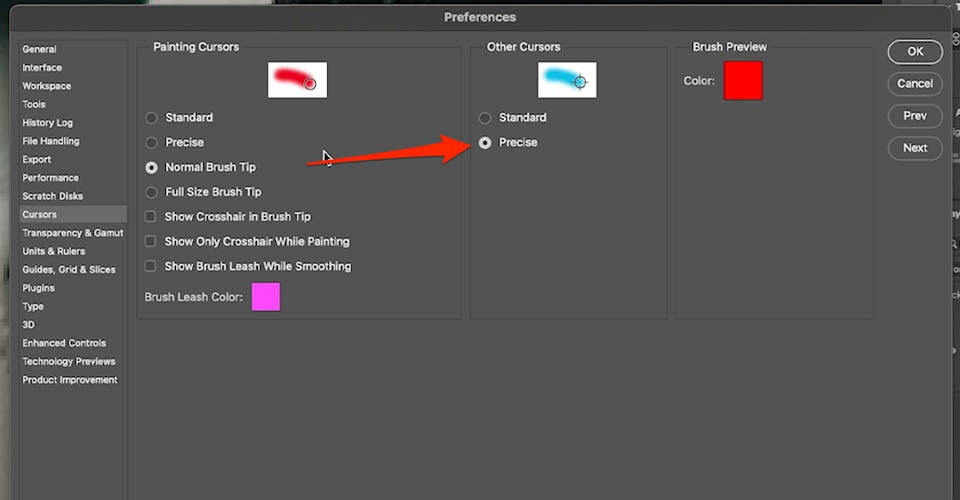Click the Other Cursors blue brush preview
The image size is (960, 500).
[567, 80]
